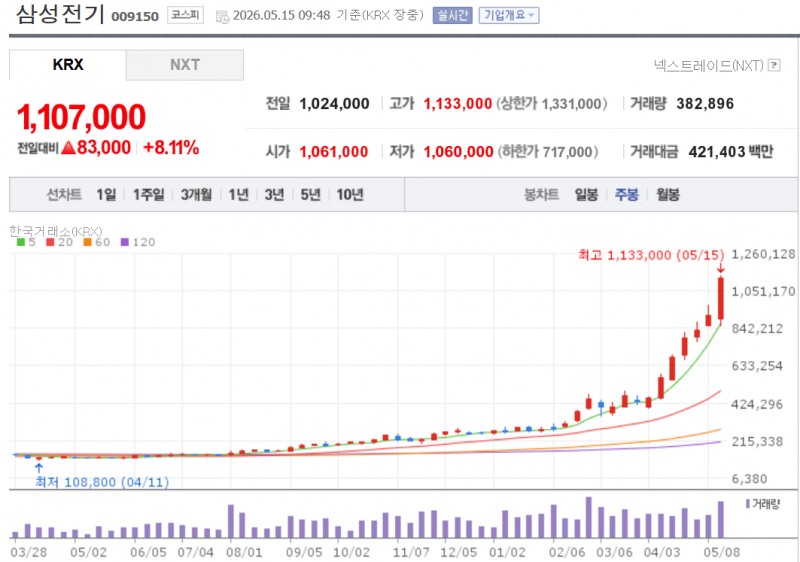Click the green 5 moving-average legend swatch
Viewport: 800px width, 562px height.
point(20,242)
